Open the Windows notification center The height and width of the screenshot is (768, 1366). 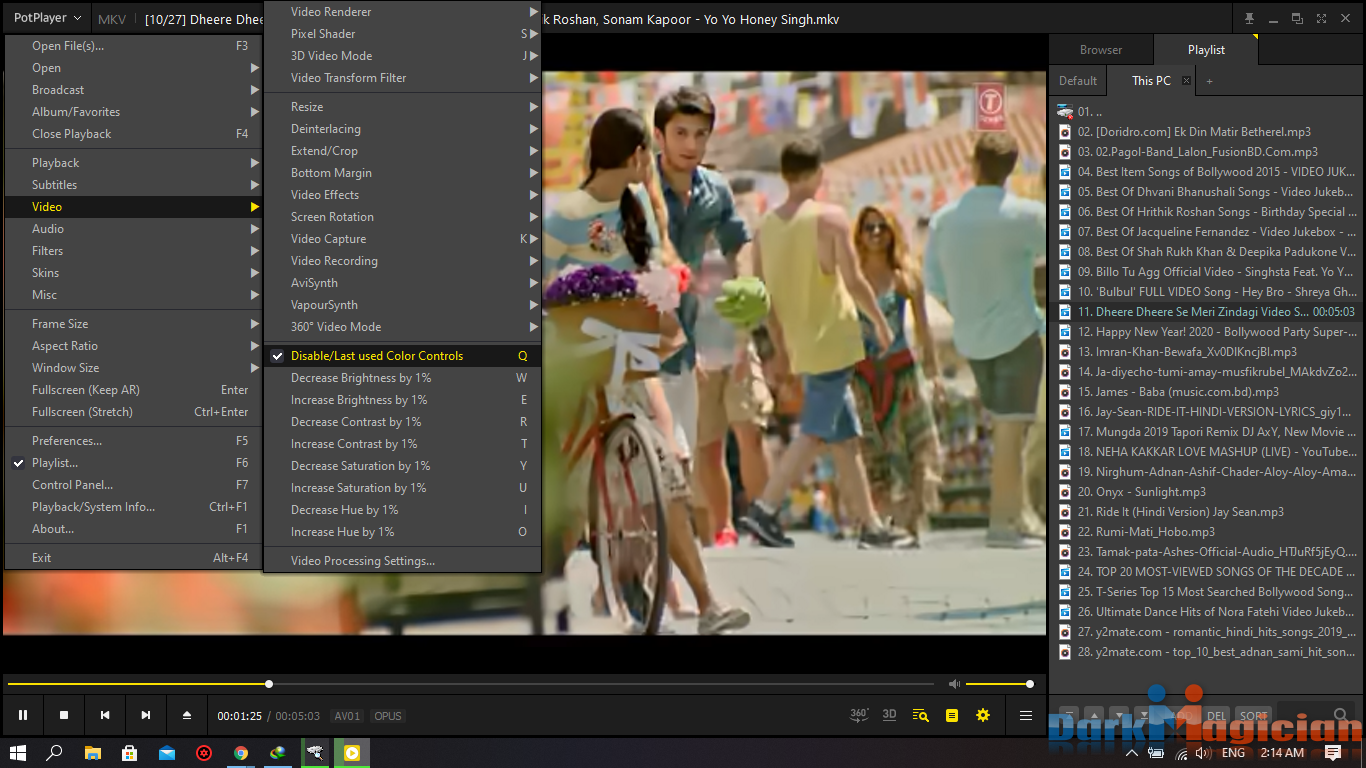point(1333,752)
